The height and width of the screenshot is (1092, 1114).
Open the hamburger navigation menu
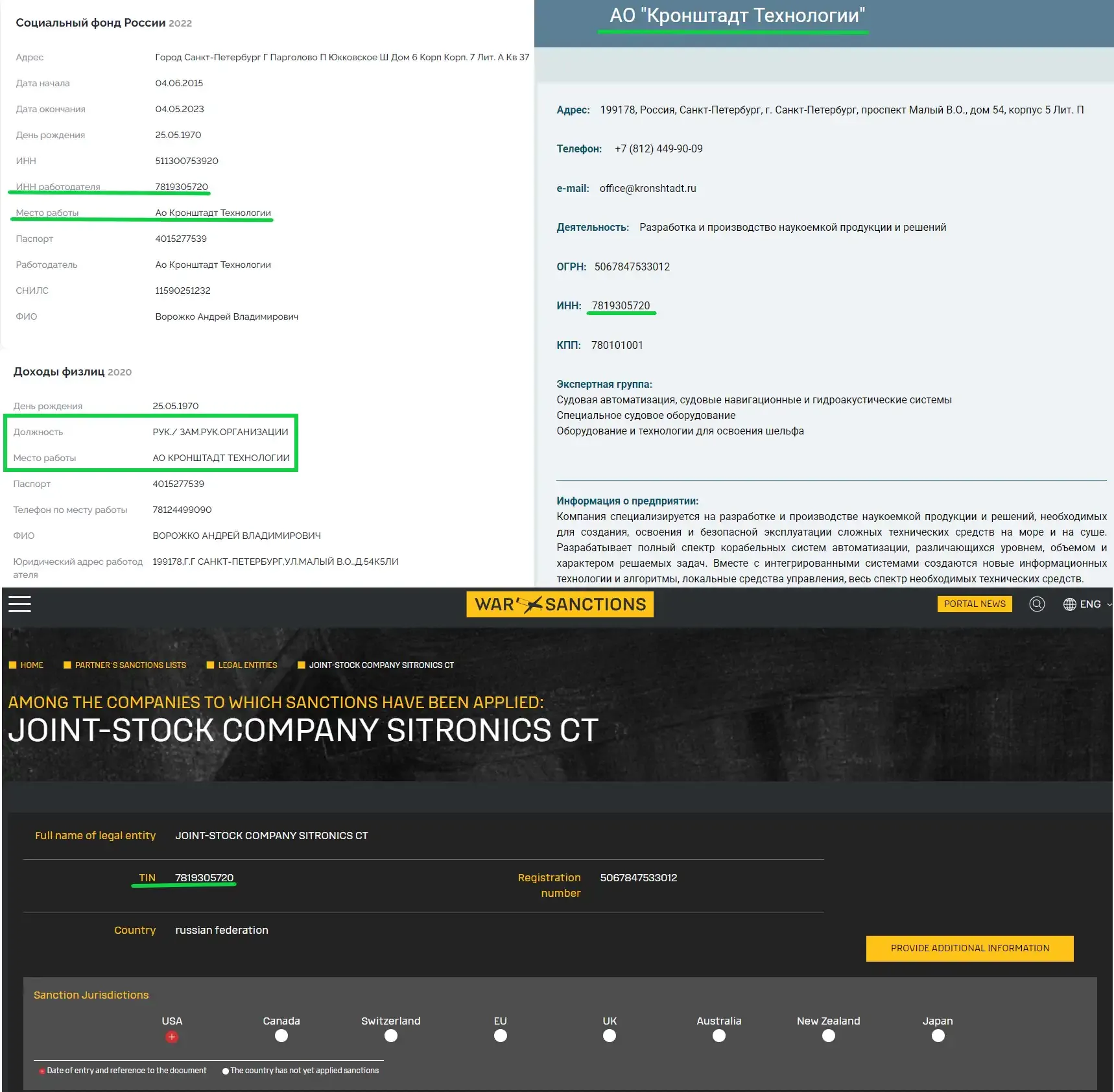pyautogui.click(x=19, y=604)
